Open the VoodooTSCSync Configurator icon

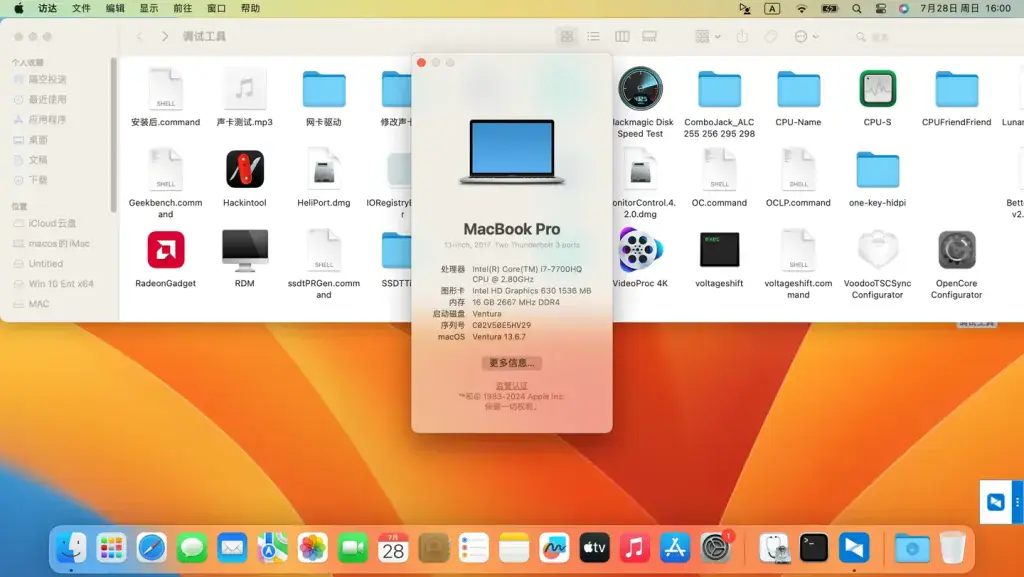point(877,249)
